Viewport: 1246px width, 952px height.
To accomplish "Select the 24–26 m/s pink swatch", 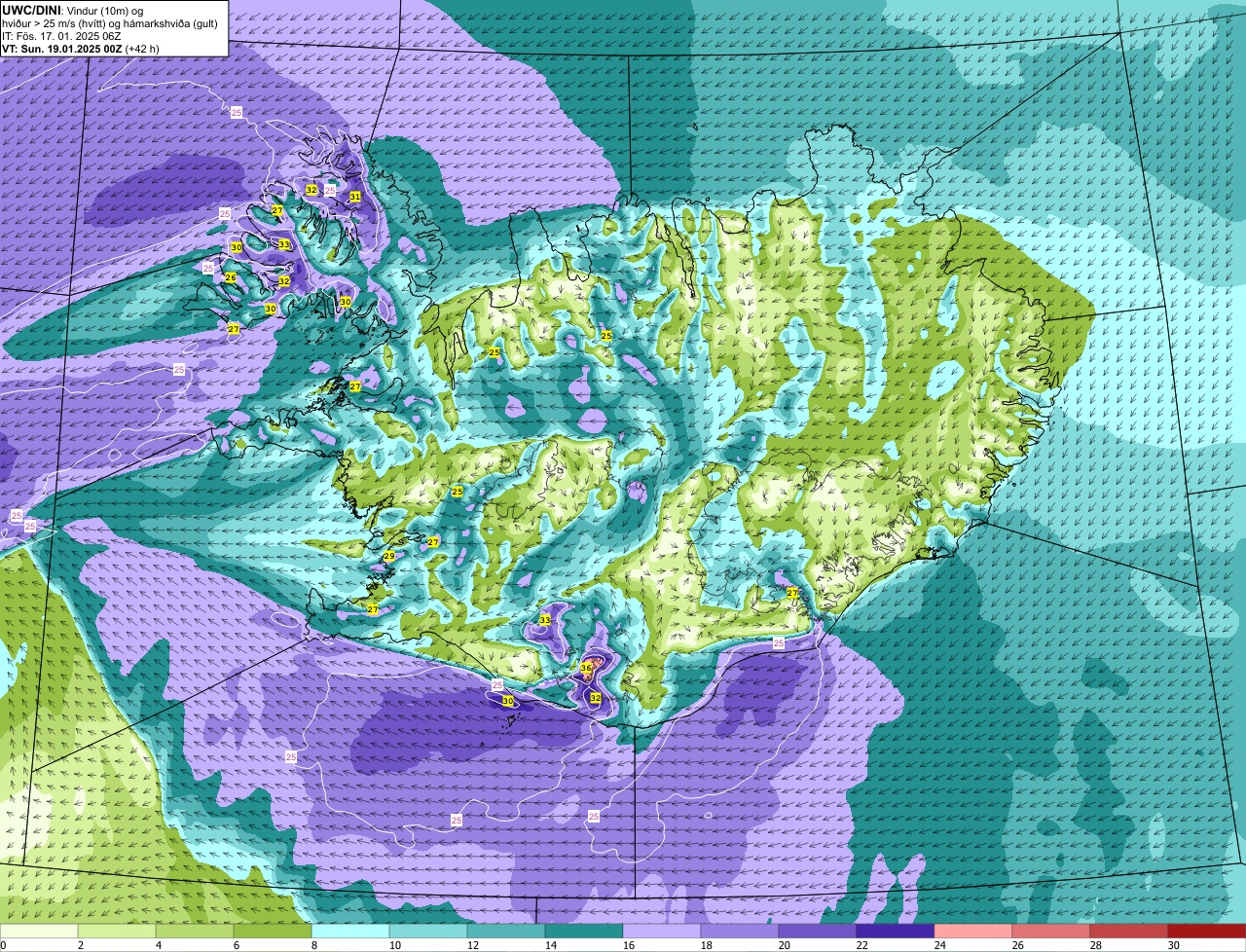I will [x=973, y=931].
